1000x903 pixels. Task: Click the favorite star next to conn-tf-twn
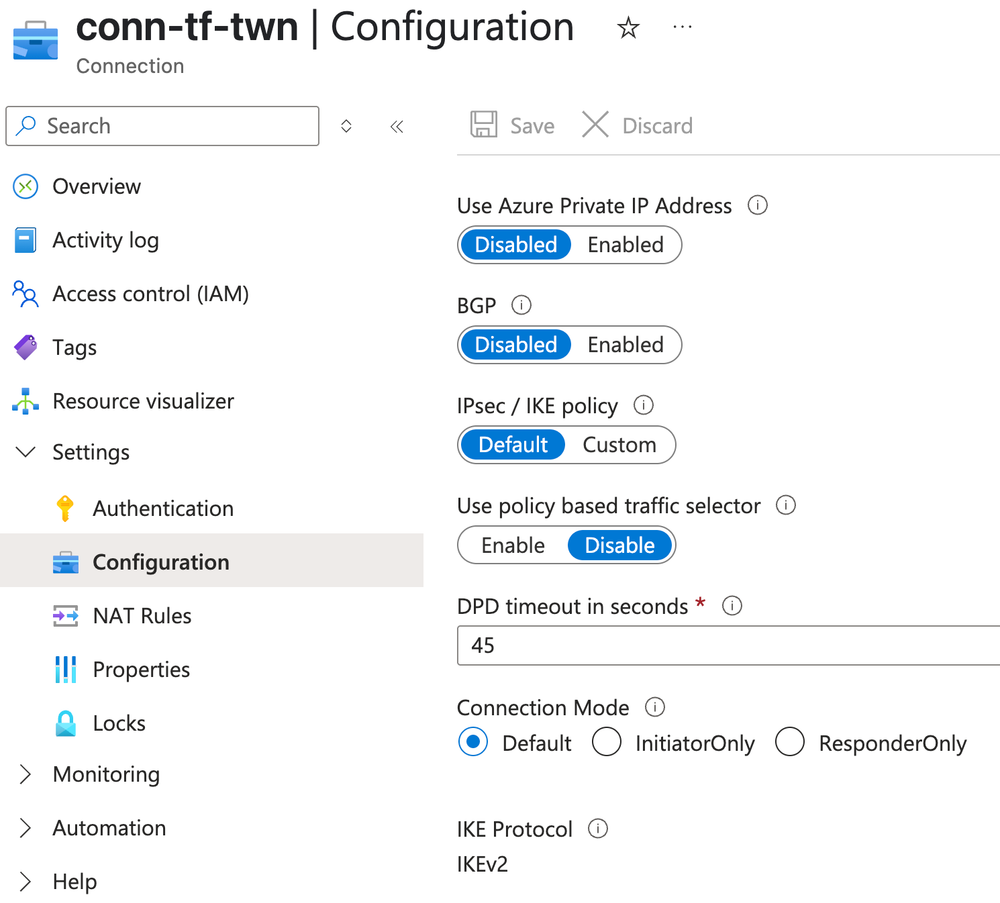point(628,28)
